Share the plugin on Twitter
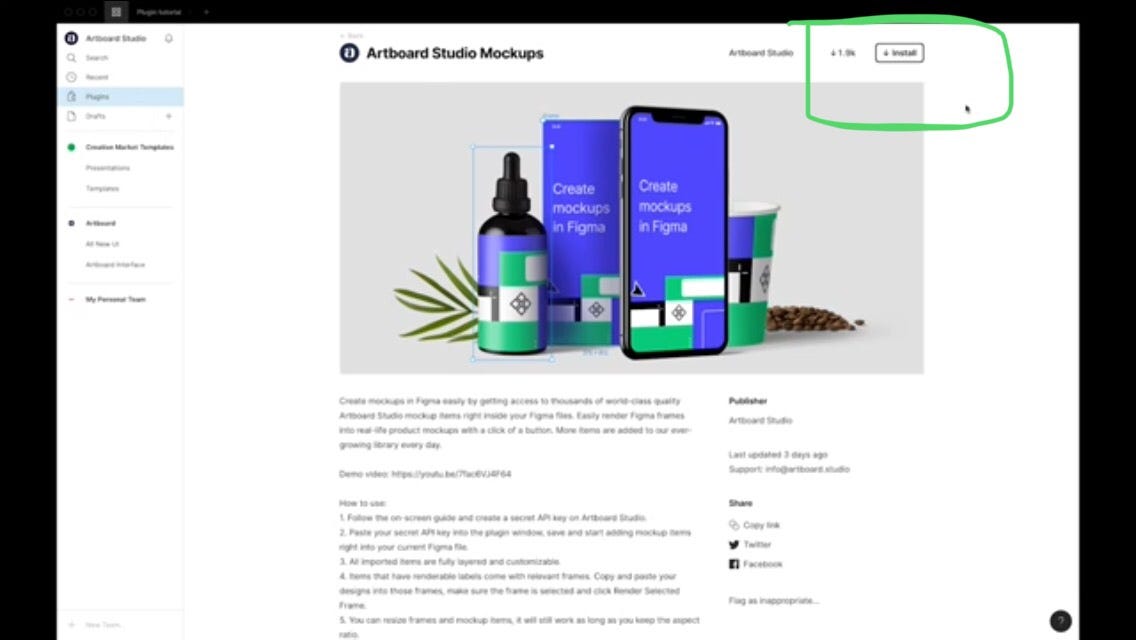This screenshot has width=1136, height=640. pos(750,544)
